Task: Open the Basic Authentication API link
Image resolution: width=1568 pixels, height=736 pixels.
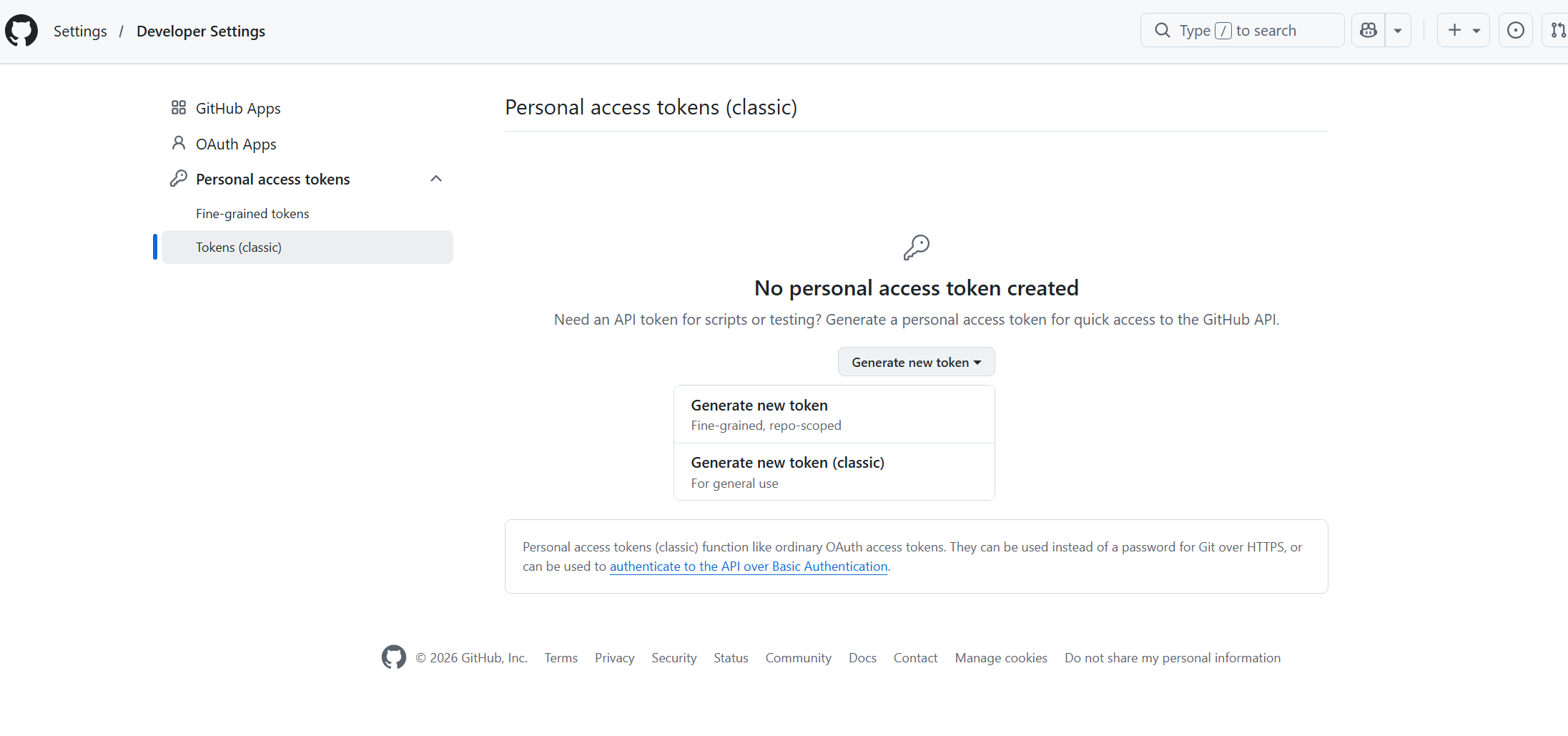Action: point(749,566)
